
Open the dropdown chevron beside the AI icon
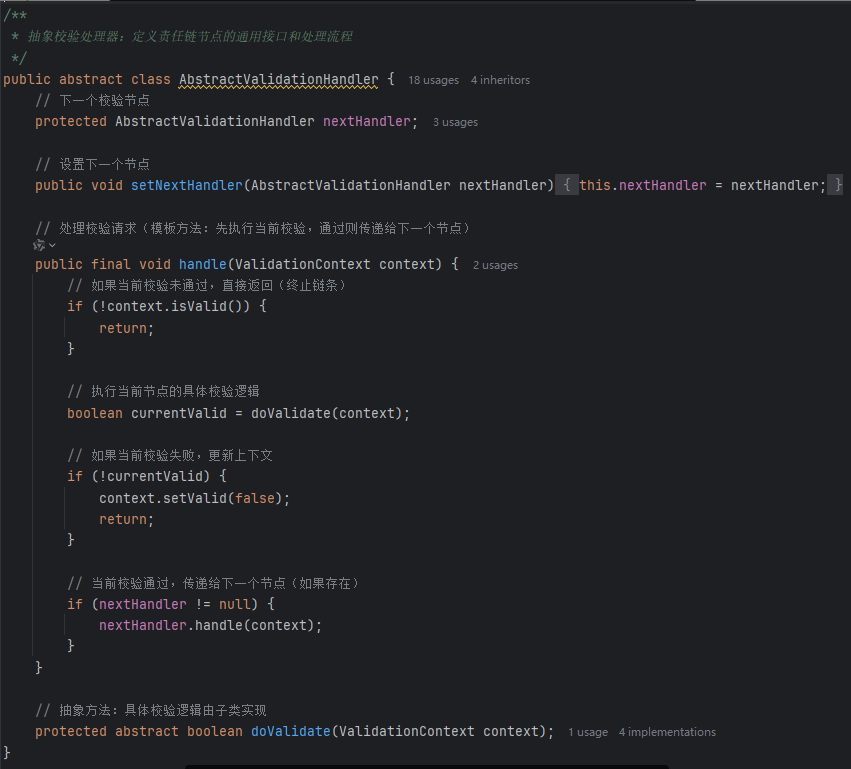tap(52, 245)
